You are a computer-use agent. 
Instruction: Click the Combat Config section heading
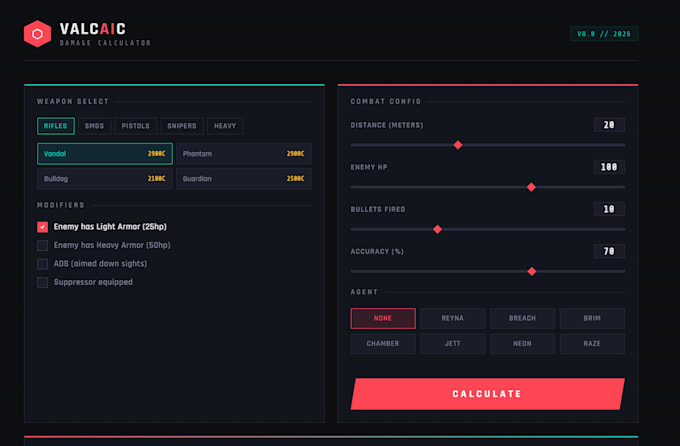tap(386, 102)
